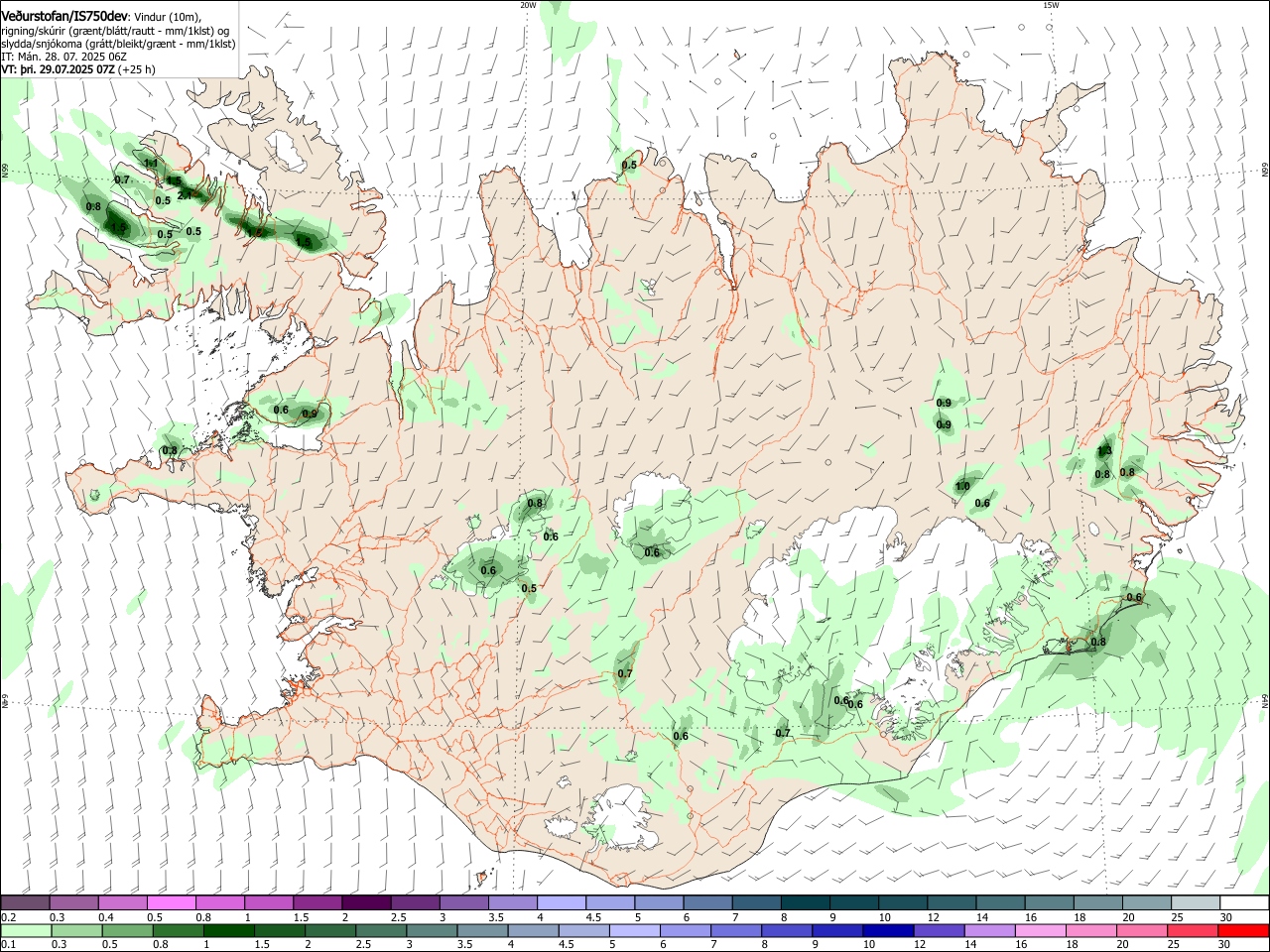Pick the pale green 0.1–0.3 swatch, lower legend row
The image size is (1270, 952).
click(x=26, y=930)
